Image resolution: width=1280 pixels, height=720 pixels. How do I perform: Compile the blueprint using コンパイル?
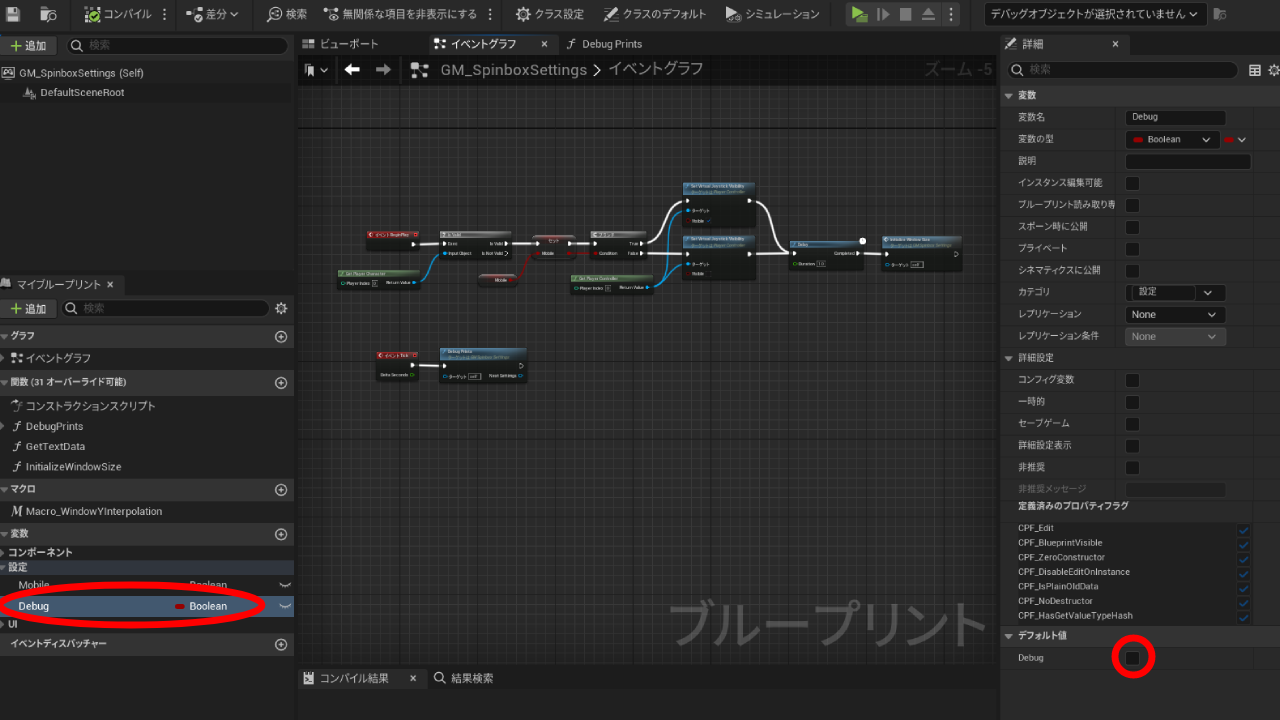118,14
